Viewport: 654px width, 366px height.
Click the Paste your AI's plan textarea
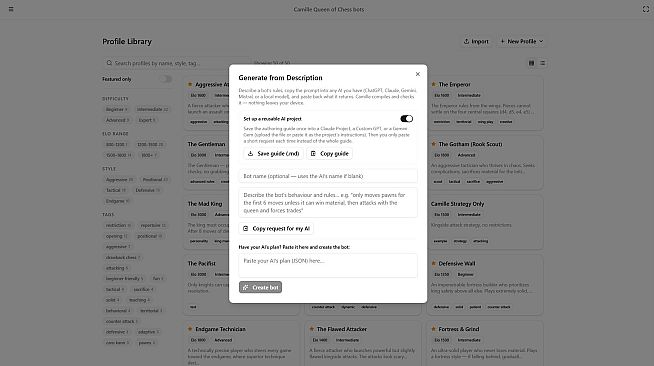(x=328, y=266)
